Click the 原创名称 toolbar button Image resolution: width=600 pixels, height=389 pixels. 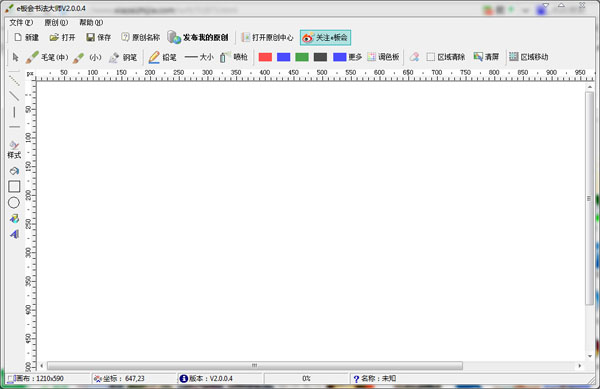(140, 37)
